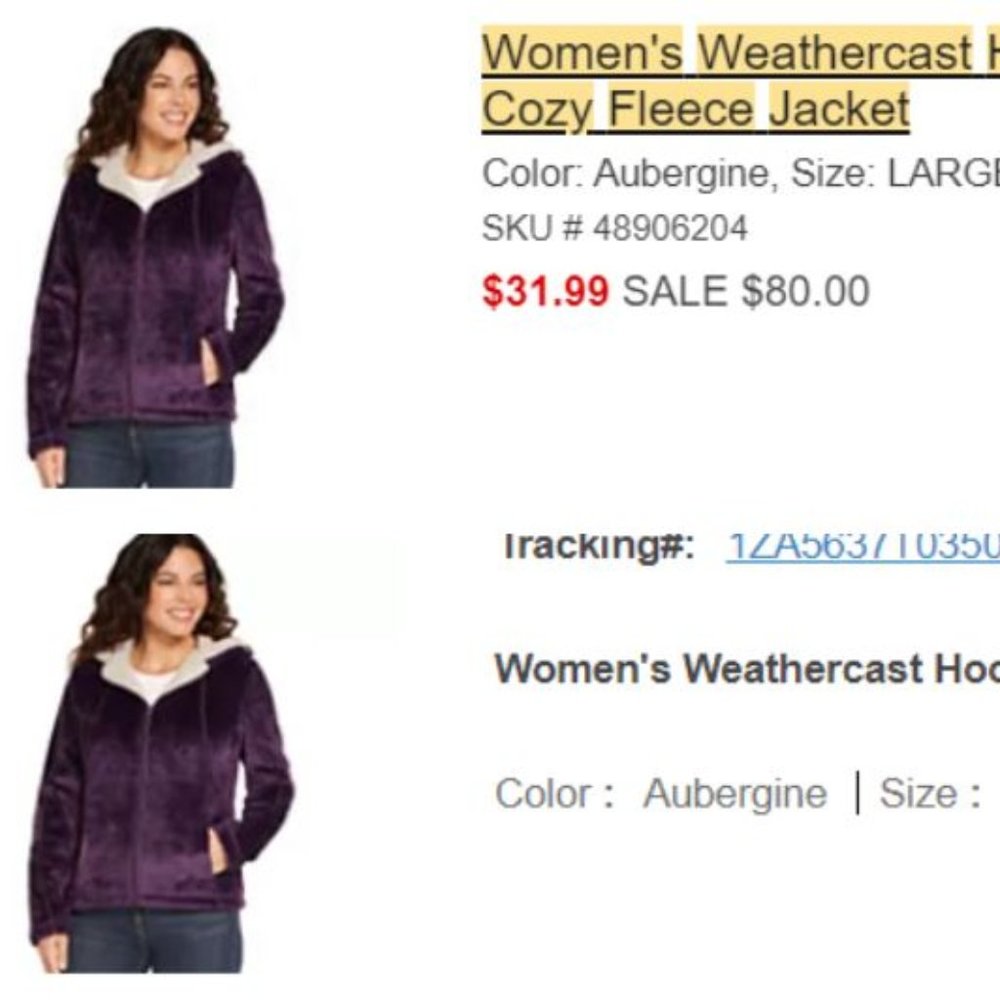Screen dimensions: 1000x1000
Task: Click the "Tracking#:" label
Action: (599, 548)
